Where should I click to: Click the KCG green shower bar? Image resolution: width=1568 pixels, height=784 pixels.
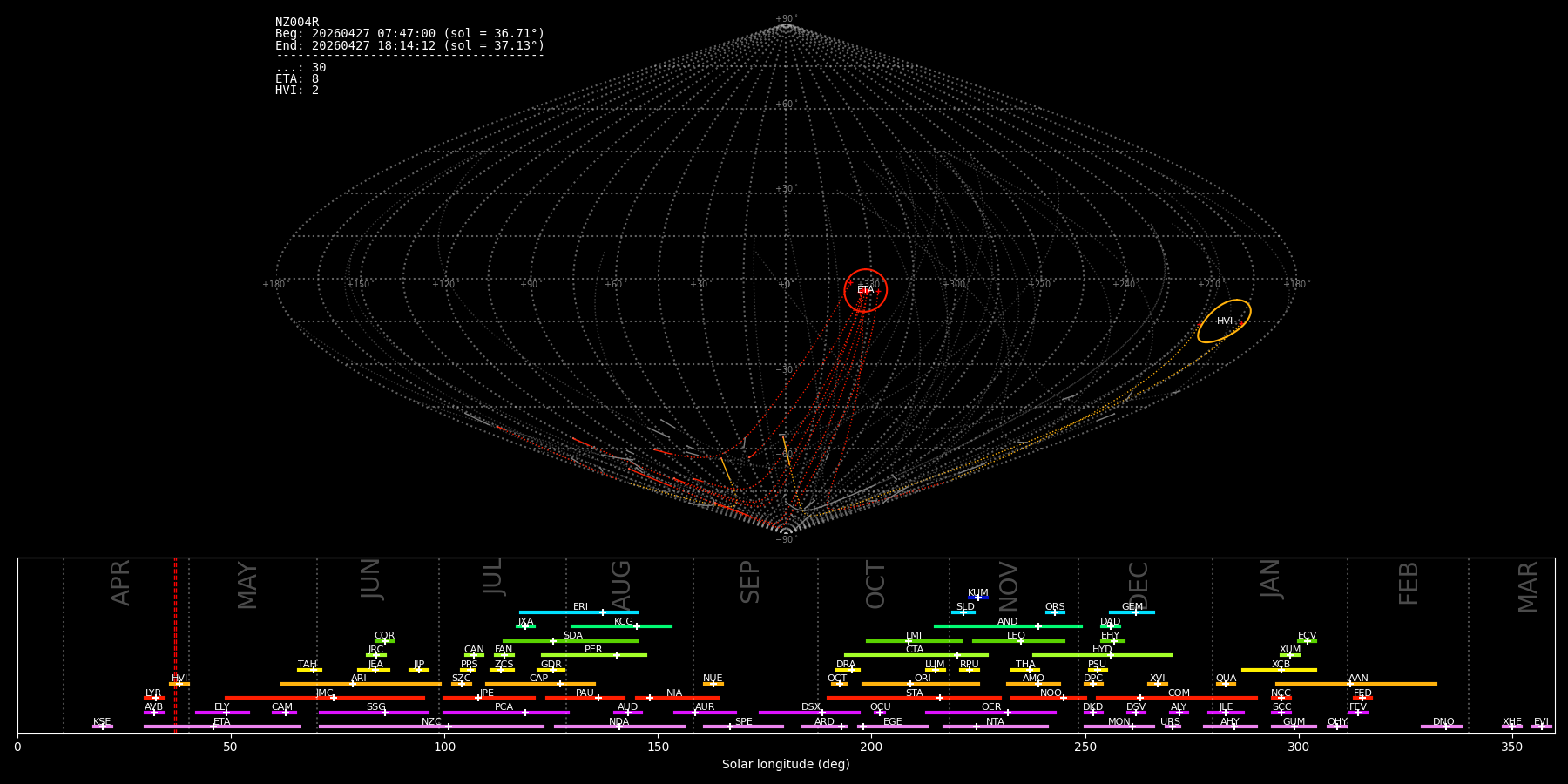coord(621,626)
